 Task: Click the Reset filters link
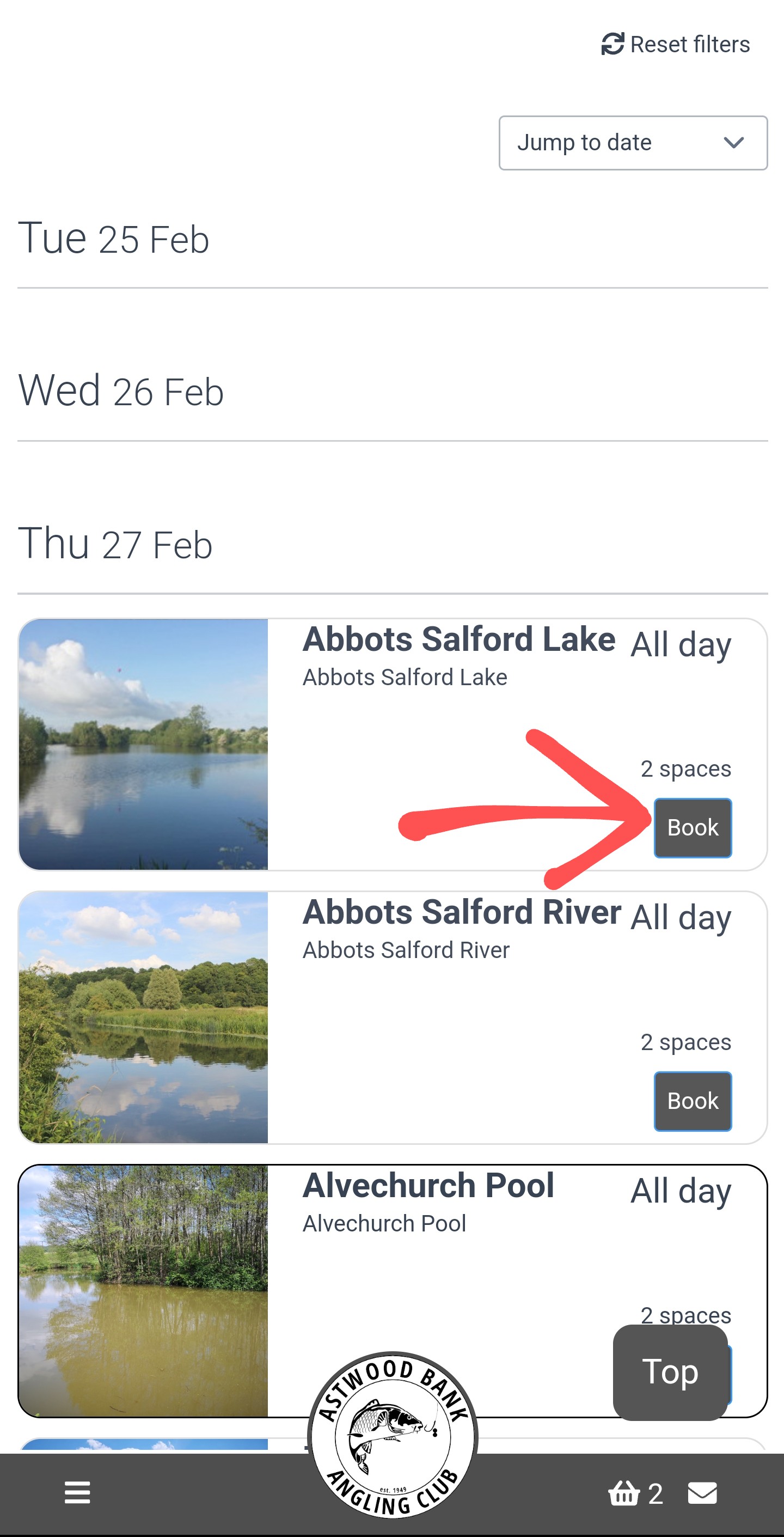[x=690, y=45]
